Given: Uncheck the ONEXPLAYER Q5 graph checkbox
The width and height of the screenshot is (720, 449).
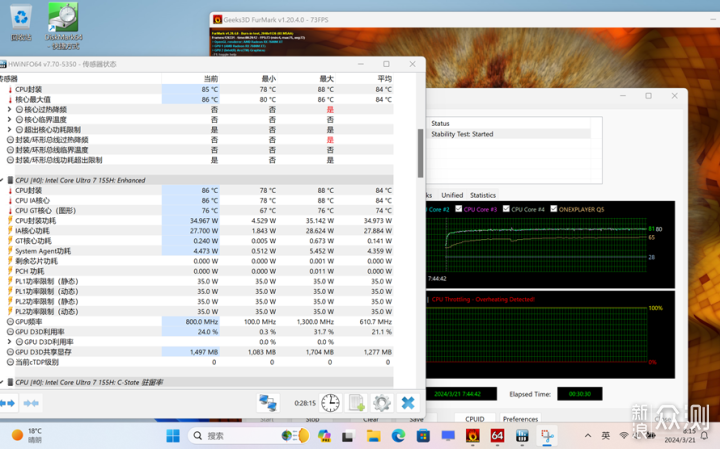Looking at the screenshot, I should pos(554,209).
